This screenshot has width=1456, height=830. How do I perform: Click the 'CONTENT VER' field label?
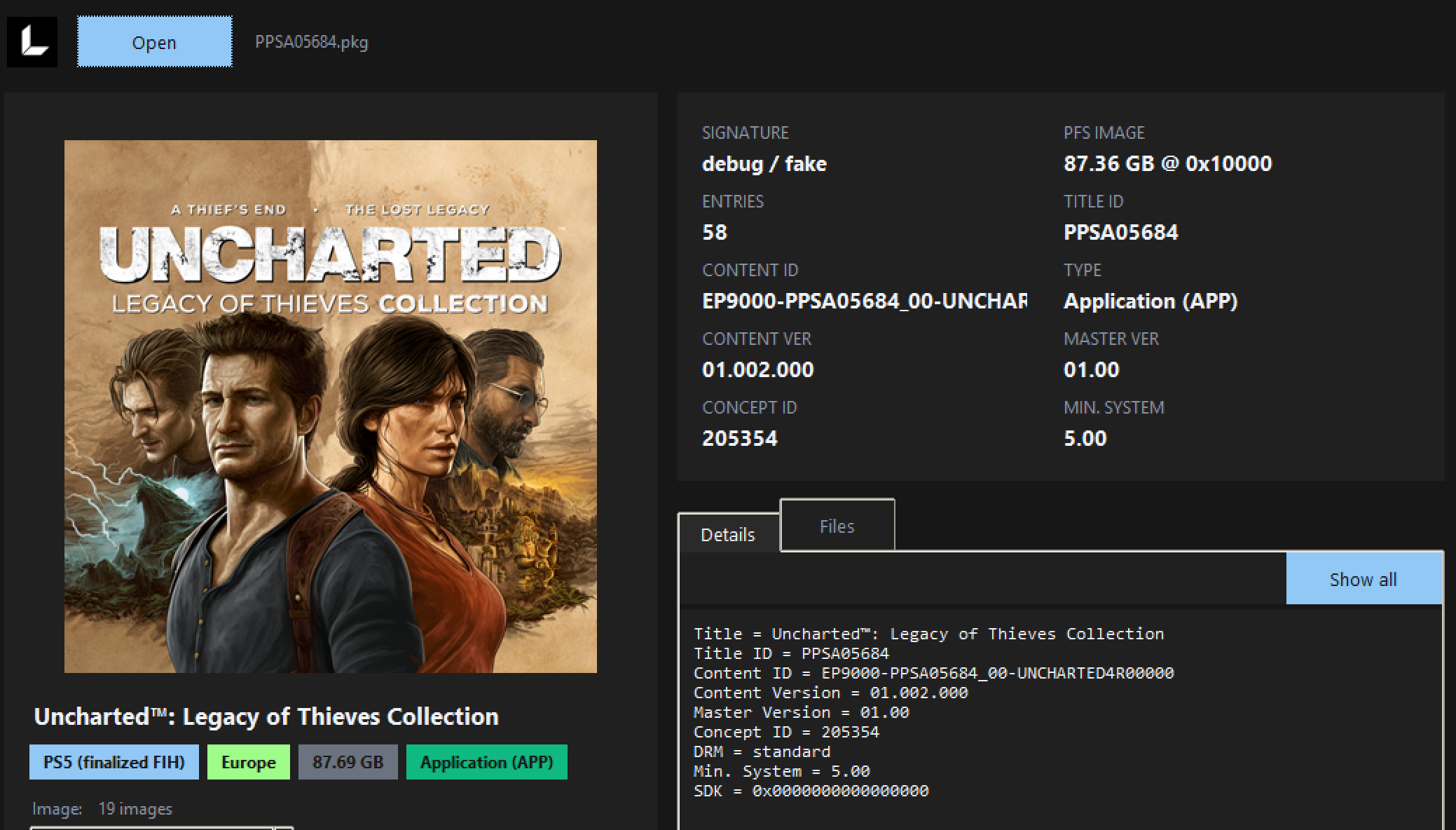757,339
